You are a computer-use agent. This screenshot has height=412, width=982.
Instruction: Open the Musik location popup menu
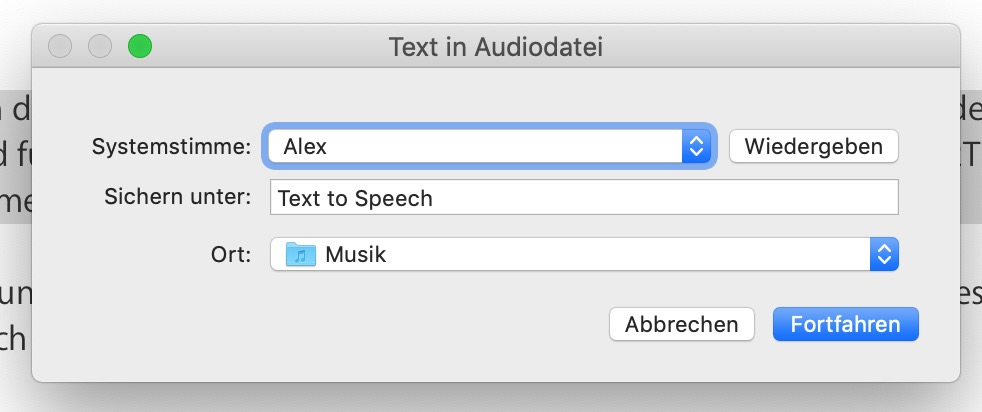tap(580, 255)
